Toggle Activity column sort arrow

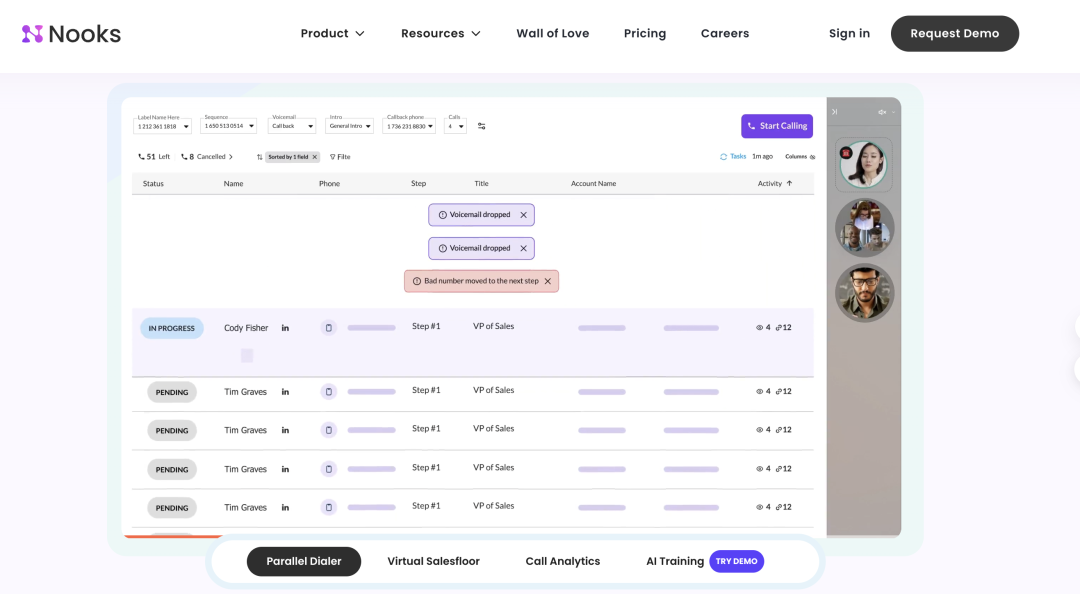(x=789, y=183)
